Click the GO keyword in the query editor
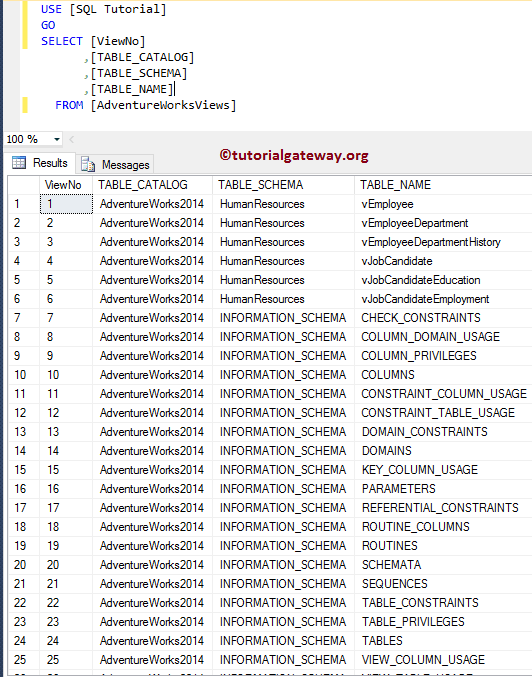Viewport: 532px width, 677px height. 48,25
